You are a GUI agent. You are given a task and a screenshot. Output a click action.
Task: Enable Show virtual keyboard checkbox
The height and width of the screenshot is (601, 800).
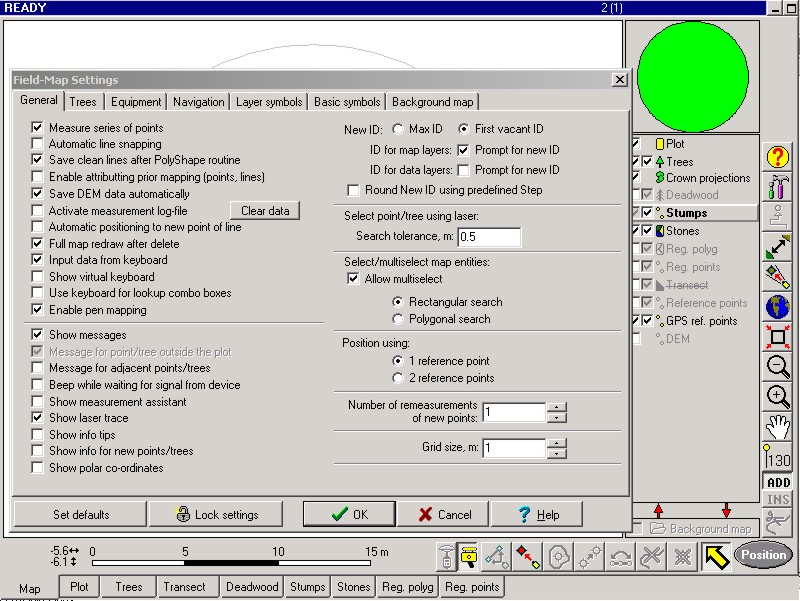point(38,277)
